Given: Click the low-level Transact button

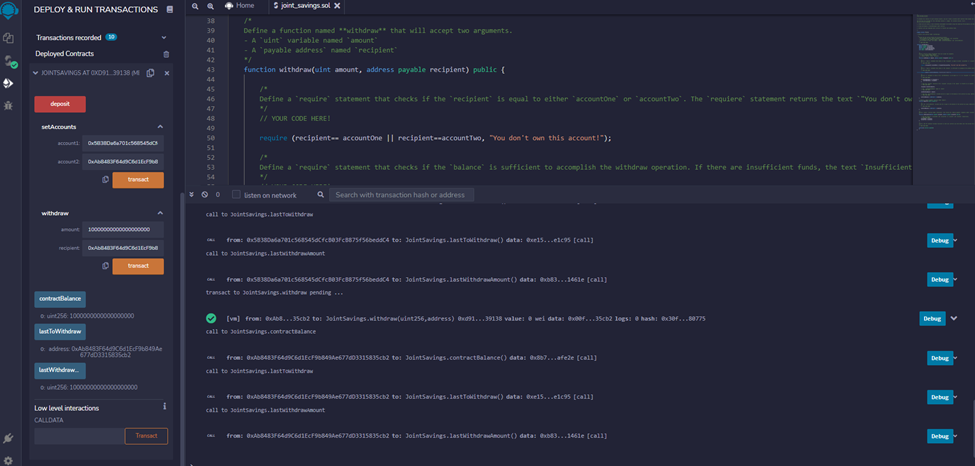Looking at the screenshot, I should point(146,436).
